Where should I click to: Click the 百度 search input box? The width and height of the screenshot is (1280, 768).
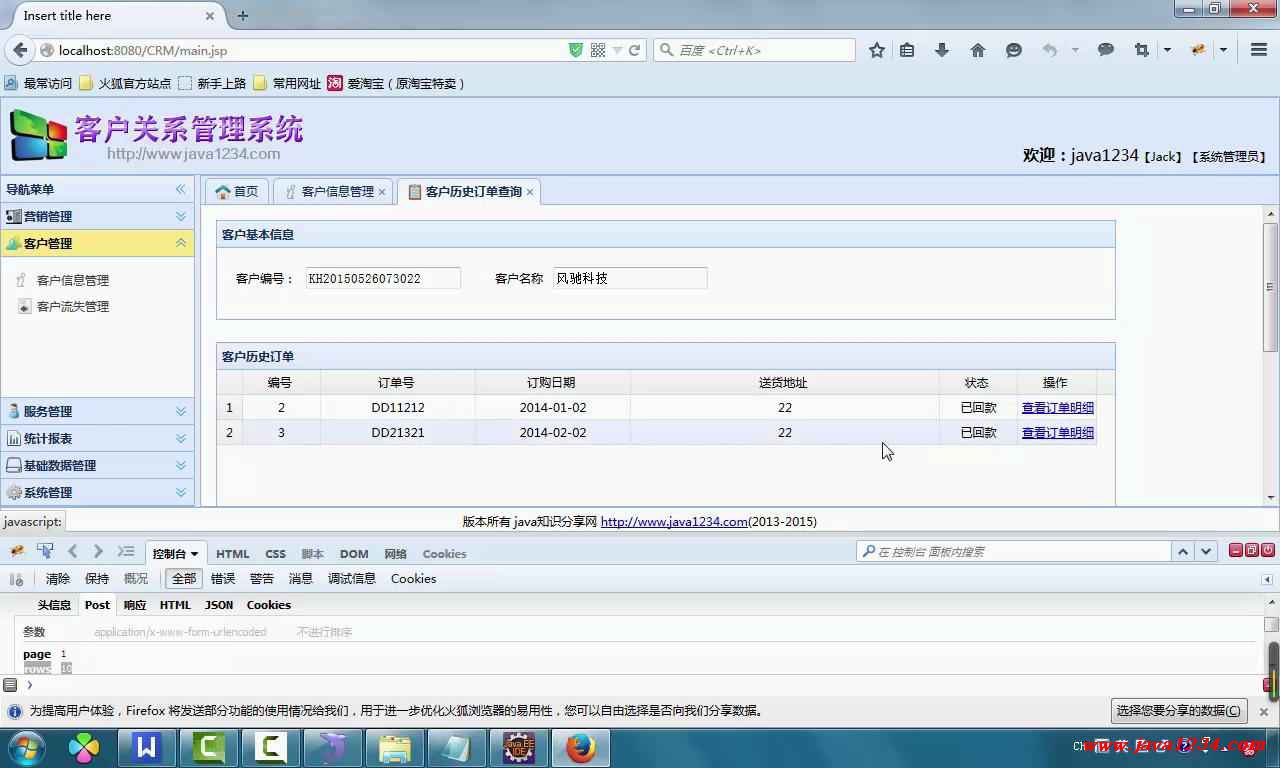(760, 50)
